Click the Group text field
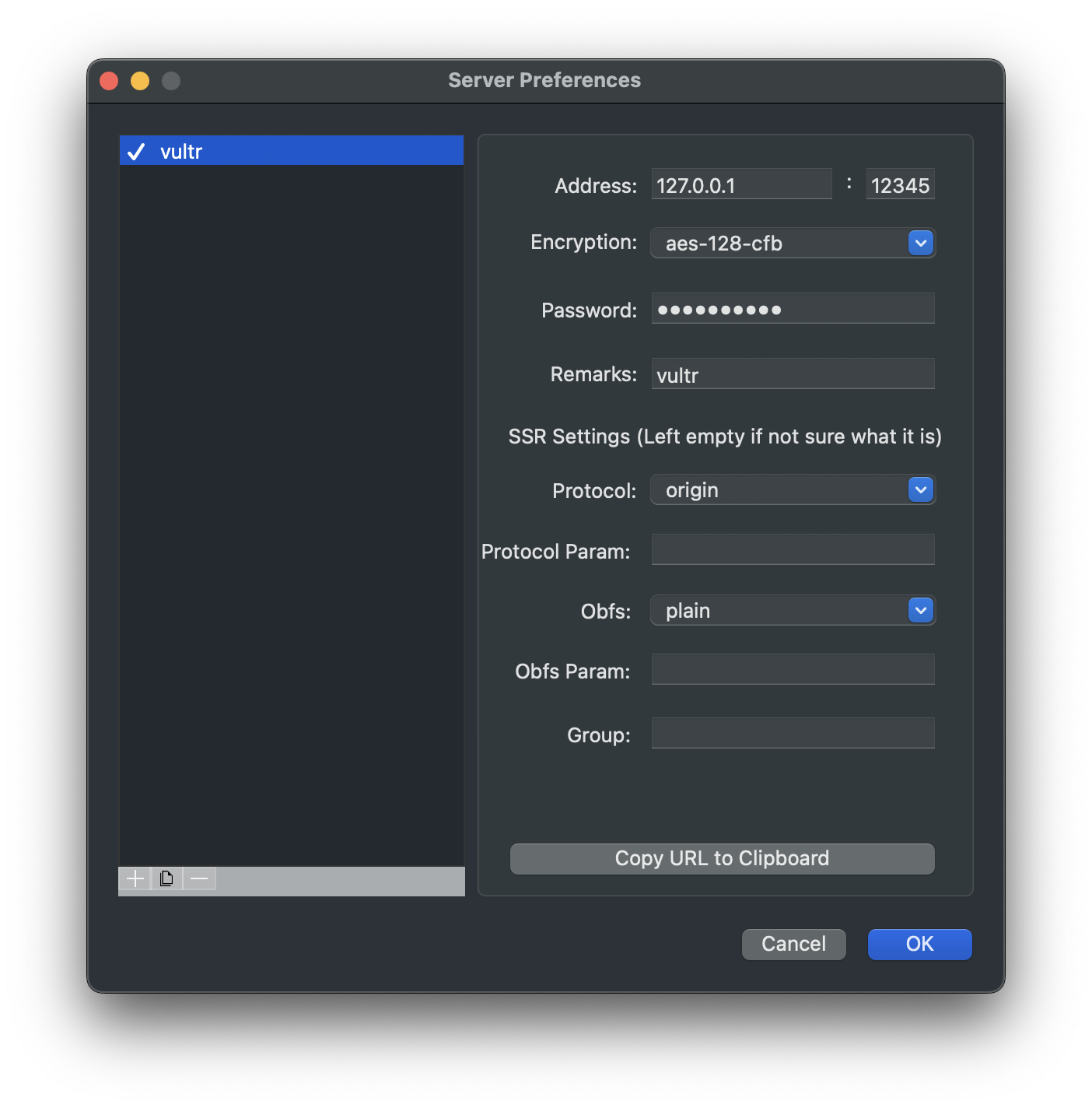This screenshot has height=1108, width=1092. pyautogui.click(x=792, y=734)
